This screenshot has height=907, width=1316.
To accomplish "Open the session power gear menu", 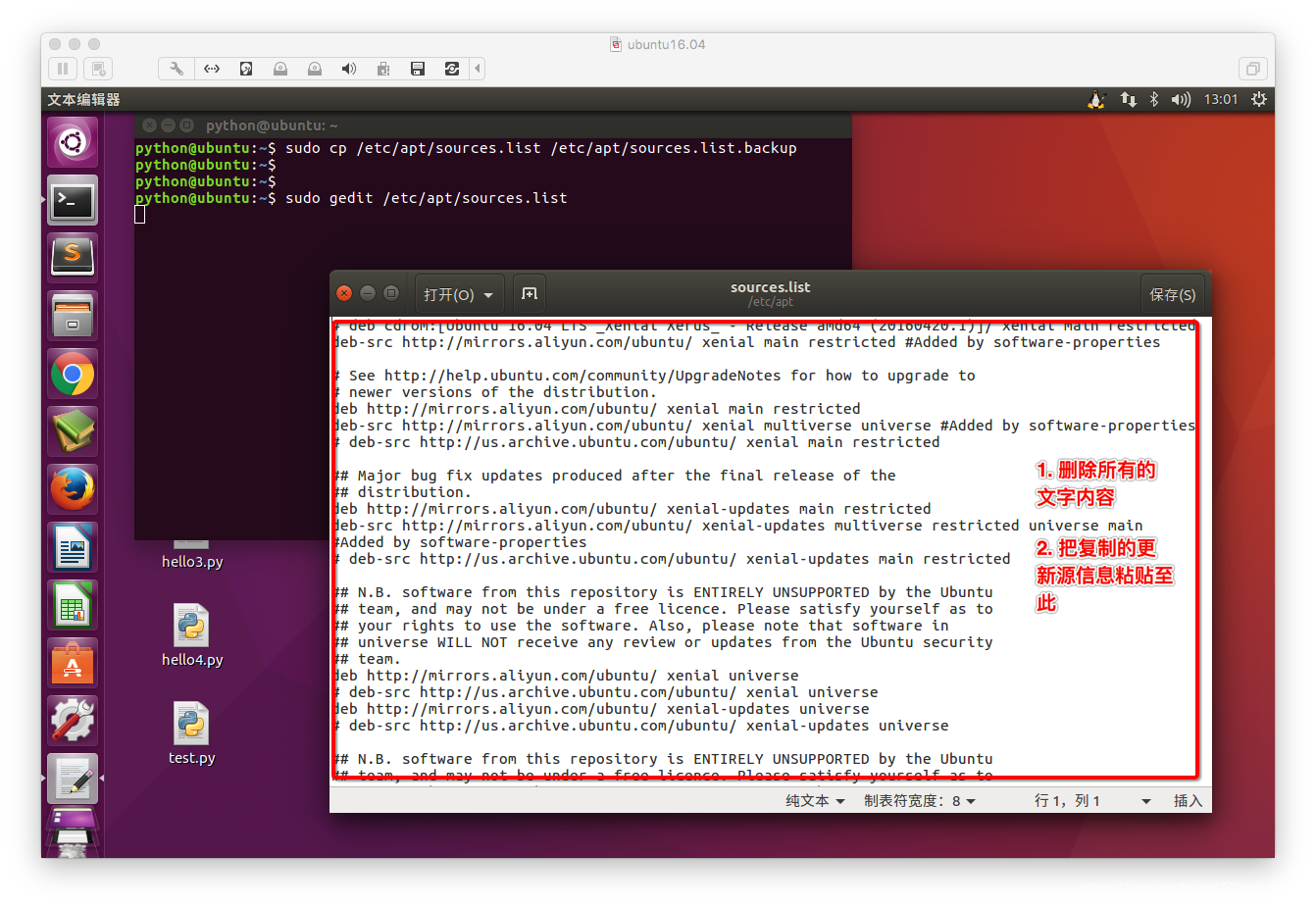I will coord(1259,100).
